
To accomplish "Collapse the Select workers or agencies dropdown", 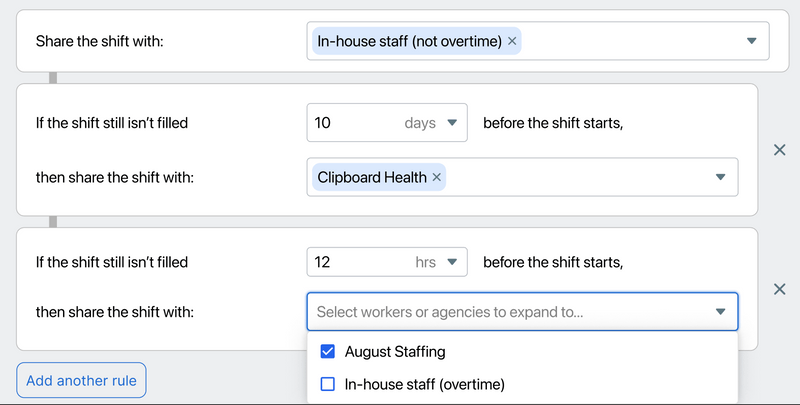I will pos(720,312).
